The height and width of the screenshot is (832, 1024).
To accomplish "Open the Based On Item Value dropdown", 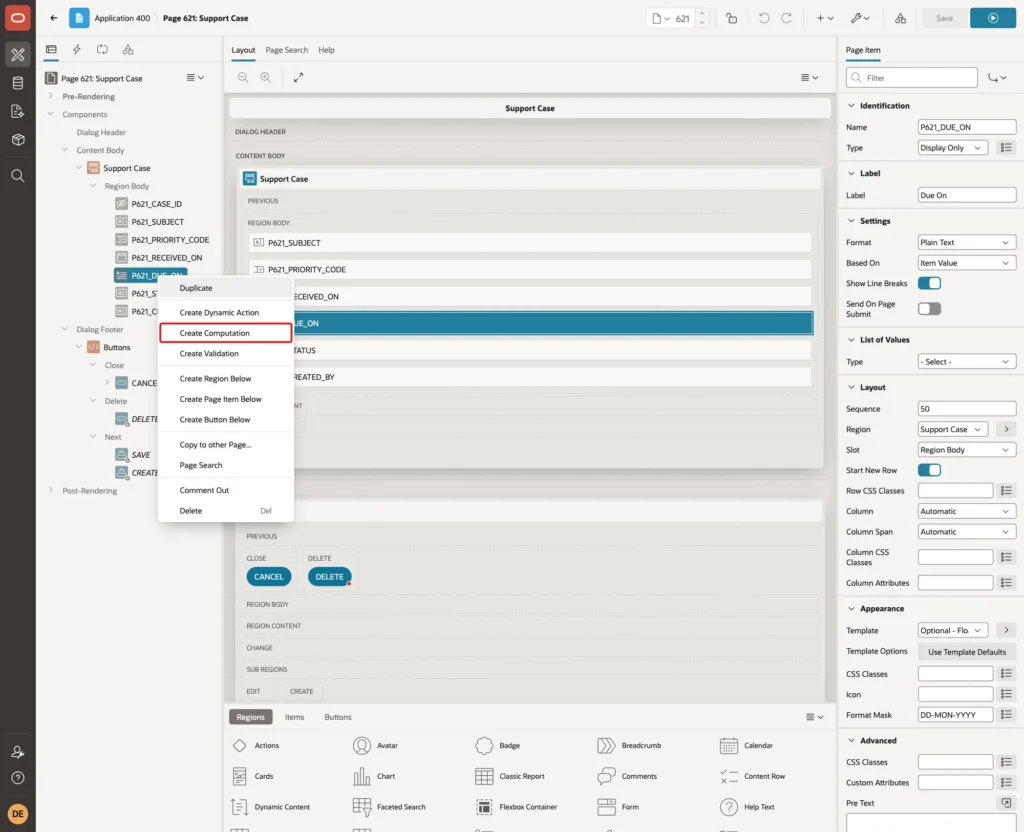I will 967,263.
